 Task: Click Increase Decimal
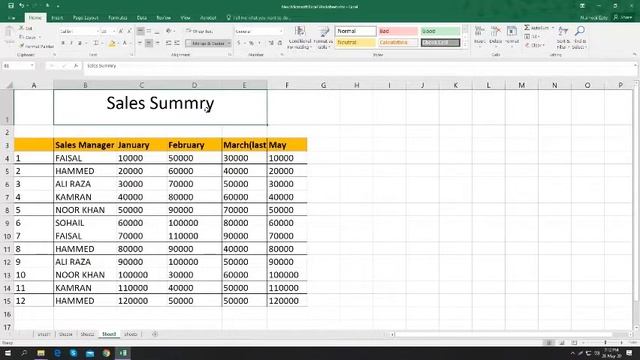[x=271, y=43]
